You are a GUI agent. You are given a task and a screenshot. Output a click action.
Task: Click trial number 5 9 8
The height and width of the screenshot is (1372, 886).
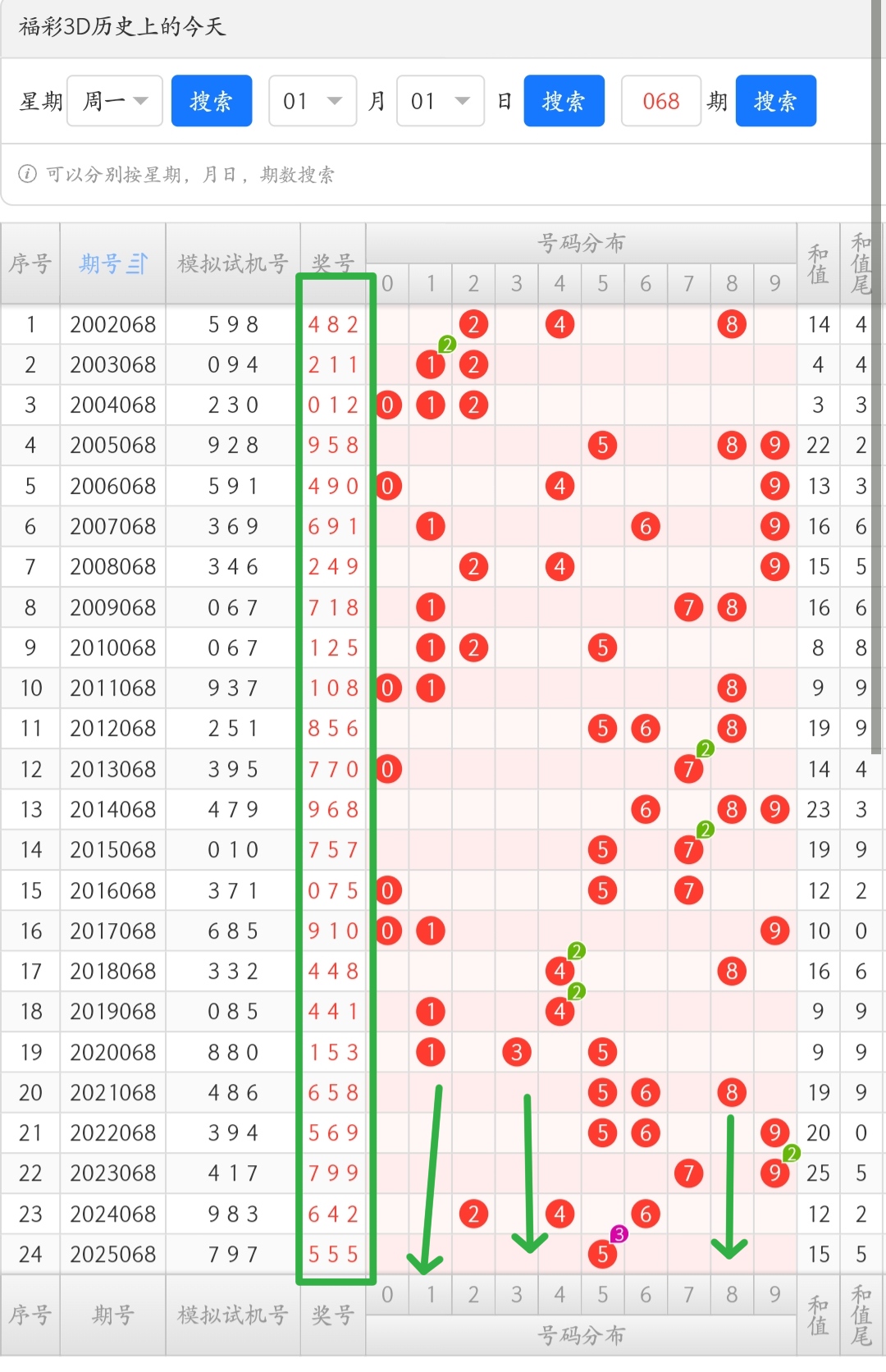233,325
